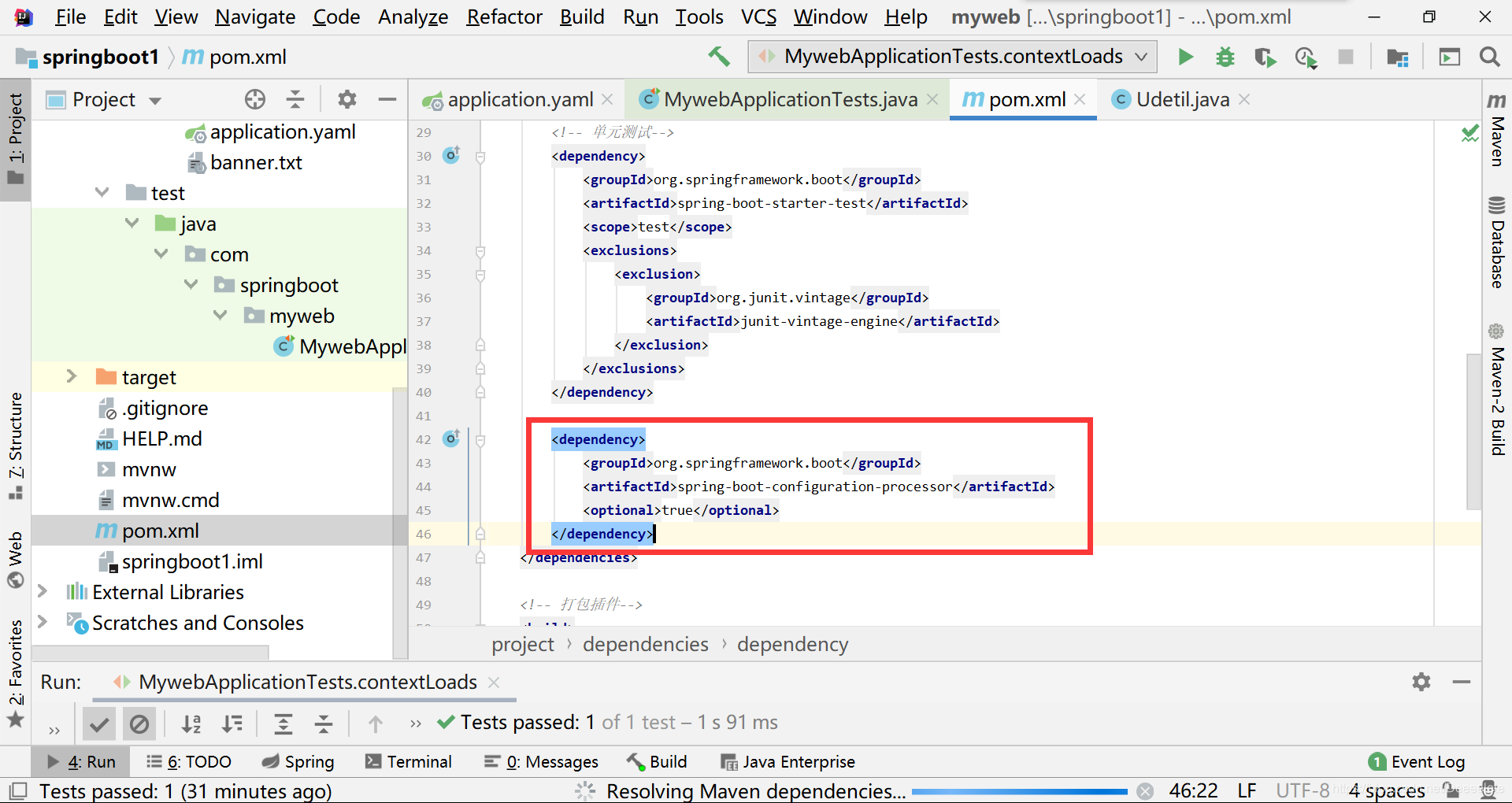Image resolution: width=1512 pixels, height=803 pixels.
Task: Run with coverage shield icon
Action: tap(1265, 57)
